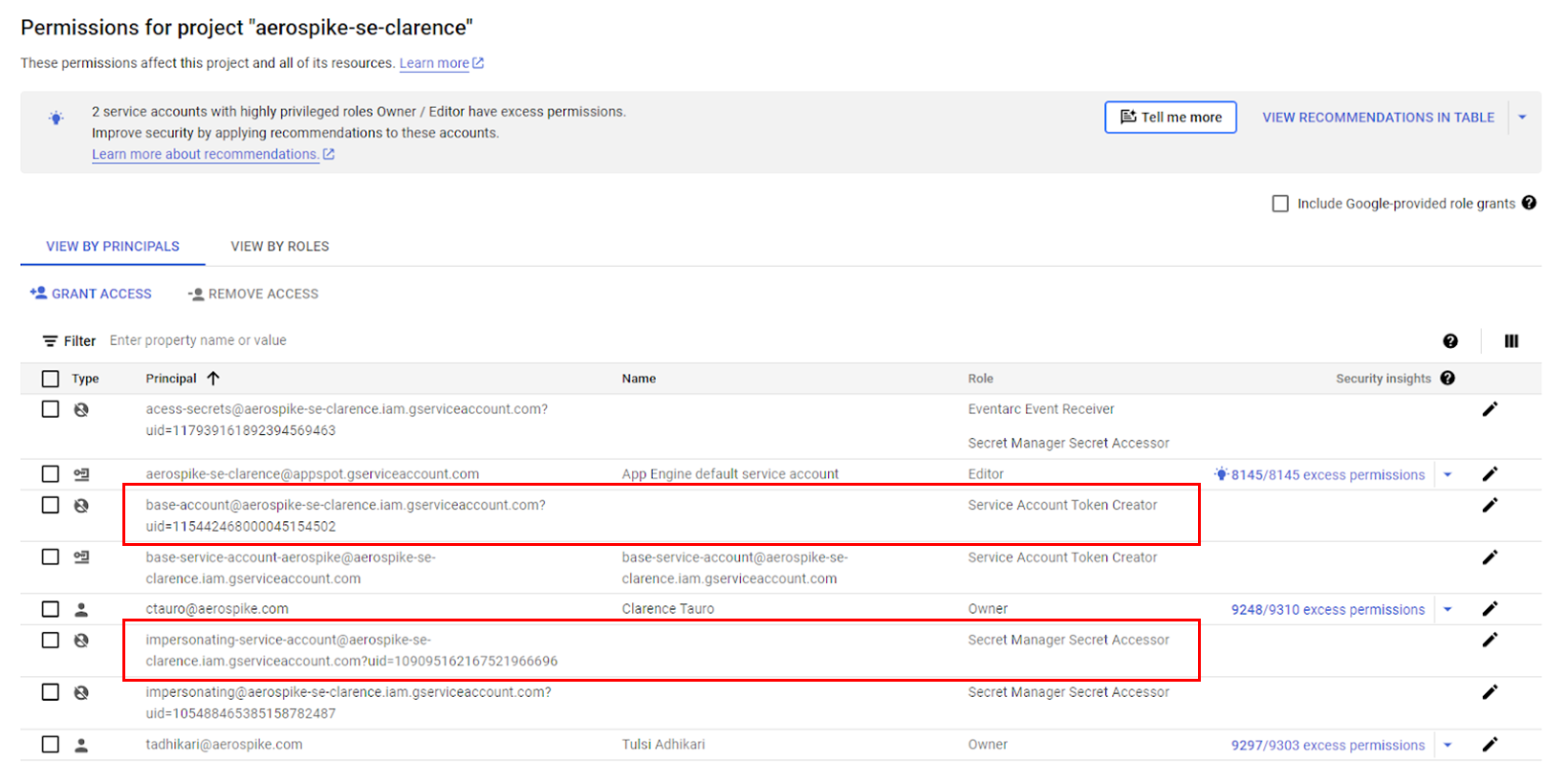
Task: Edit principal acess-secrets with pencil icon
Action: [1490, 409]
